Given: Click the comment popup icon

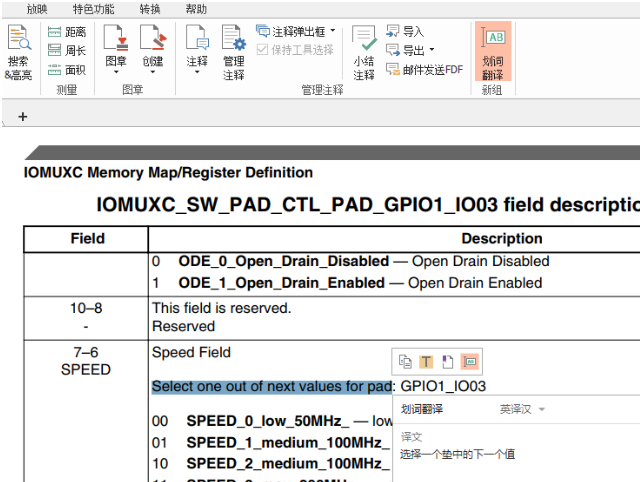Looking at the screenshot, I should click(x=263, y=31).
